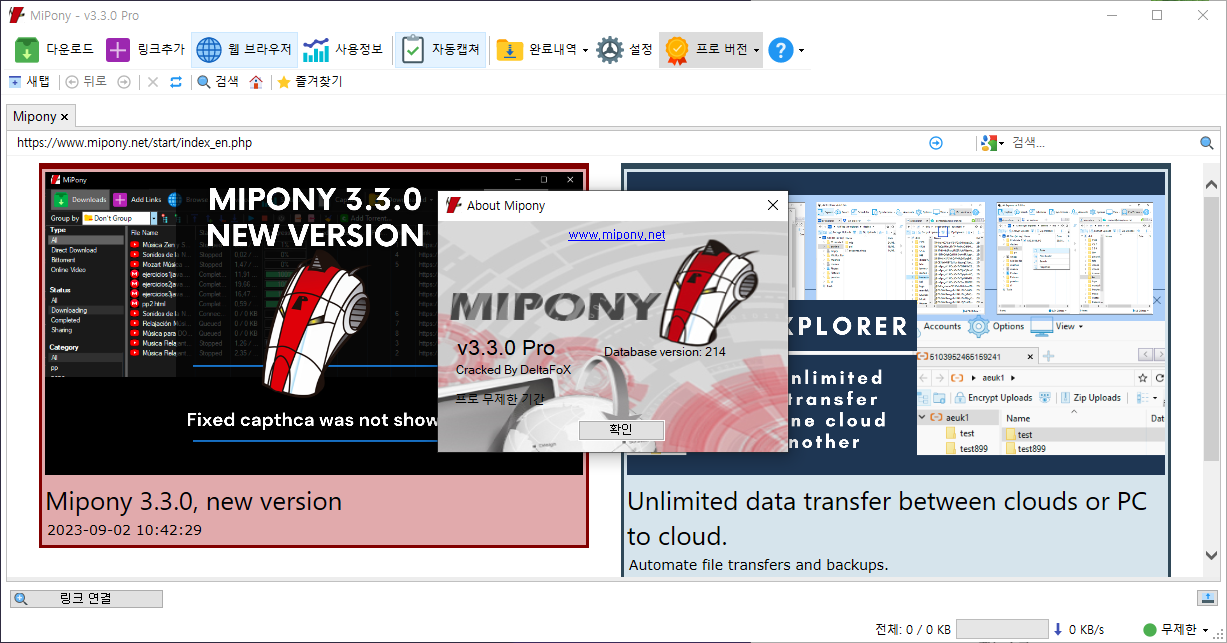Expand the help icon dropdown arrow

[801, 50]
